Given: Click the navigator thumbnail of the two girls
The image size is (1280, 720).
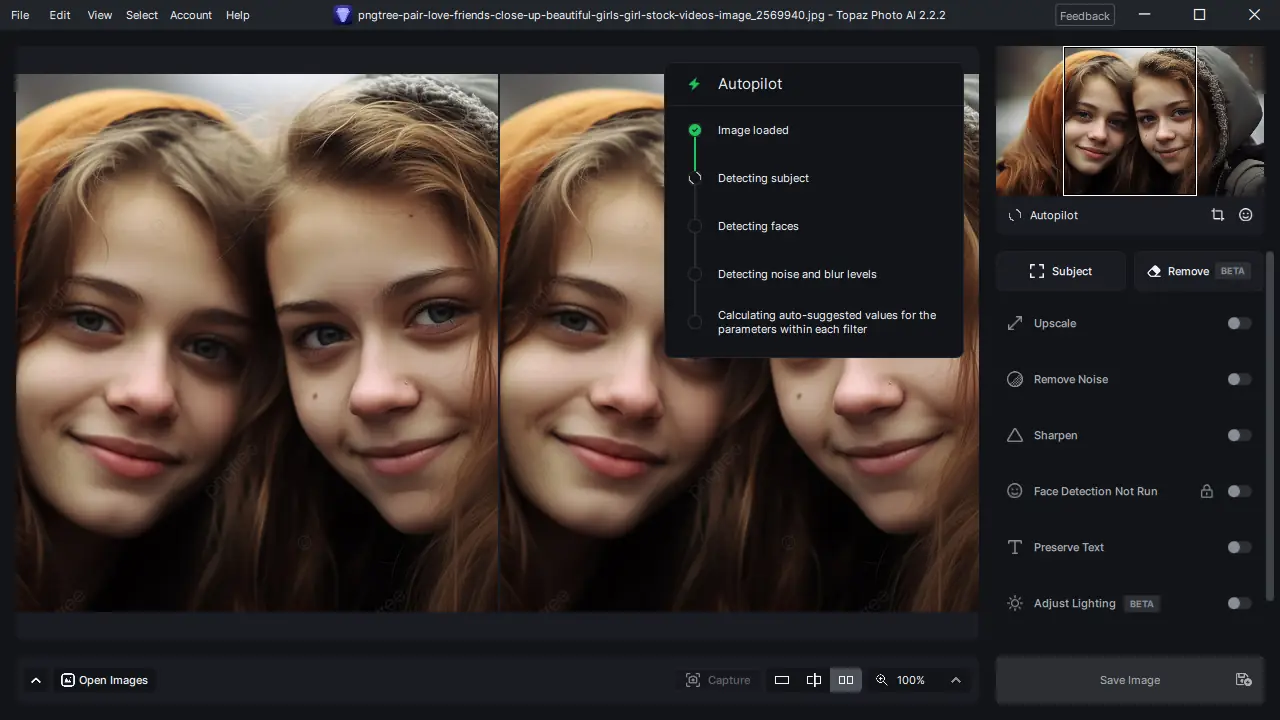Looking at the screenshot, I should click(1130, 121).
